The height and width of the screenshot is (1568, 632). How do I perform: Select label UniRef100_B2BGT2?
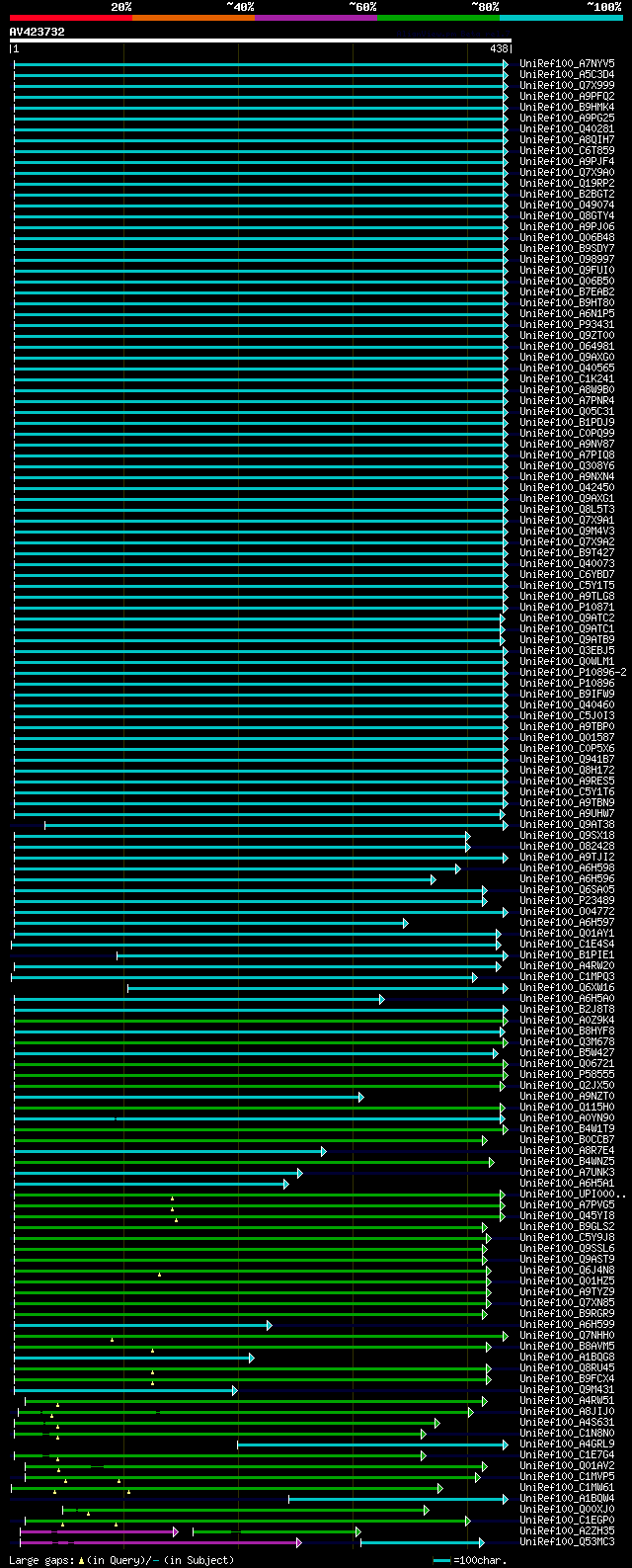point(567,194)
